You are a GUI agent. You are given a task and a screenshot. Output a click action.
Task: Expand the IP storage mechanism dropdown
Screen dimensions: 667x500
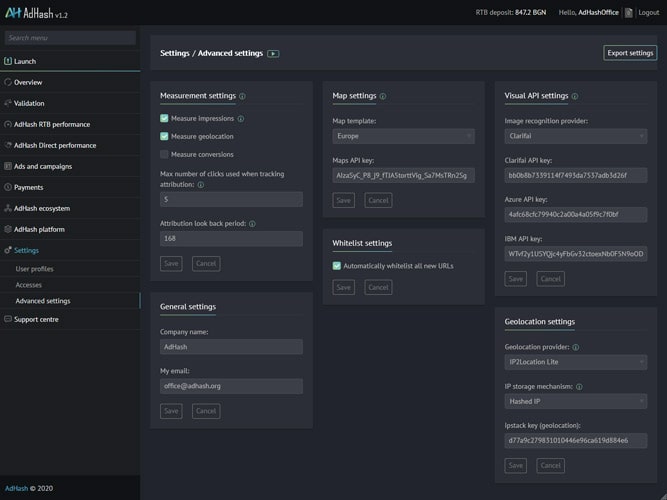pyautogui.click(x=576, y=401)
